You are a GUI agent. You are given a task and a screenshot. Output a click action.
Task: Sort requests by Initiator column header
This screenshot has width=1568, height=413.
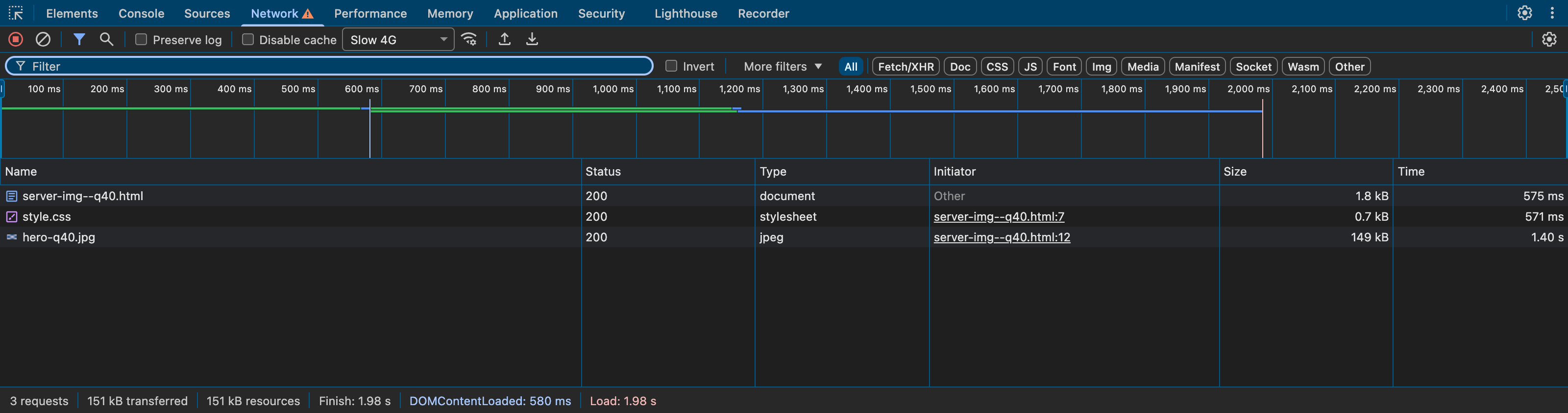point(1075,172)
